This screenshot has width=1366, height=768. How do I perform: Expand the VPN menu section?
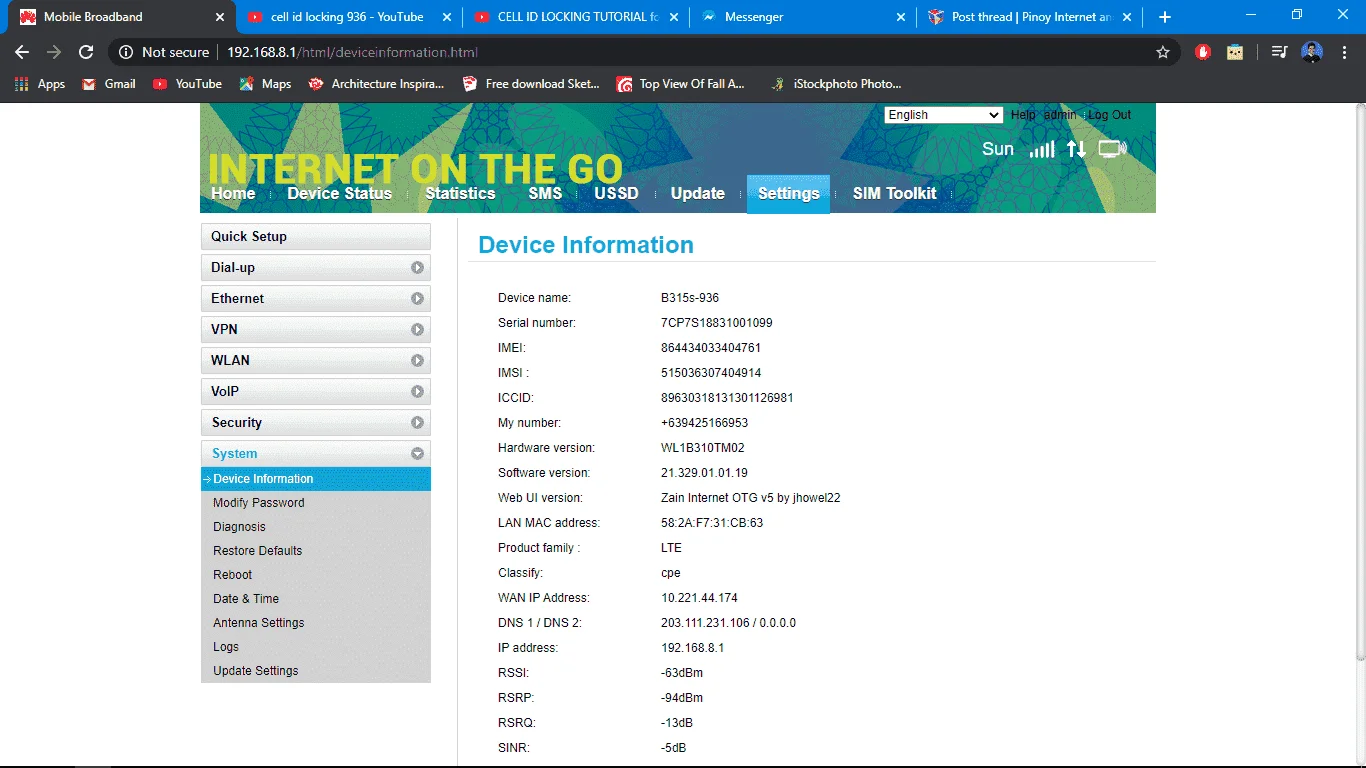coord(316,330)
